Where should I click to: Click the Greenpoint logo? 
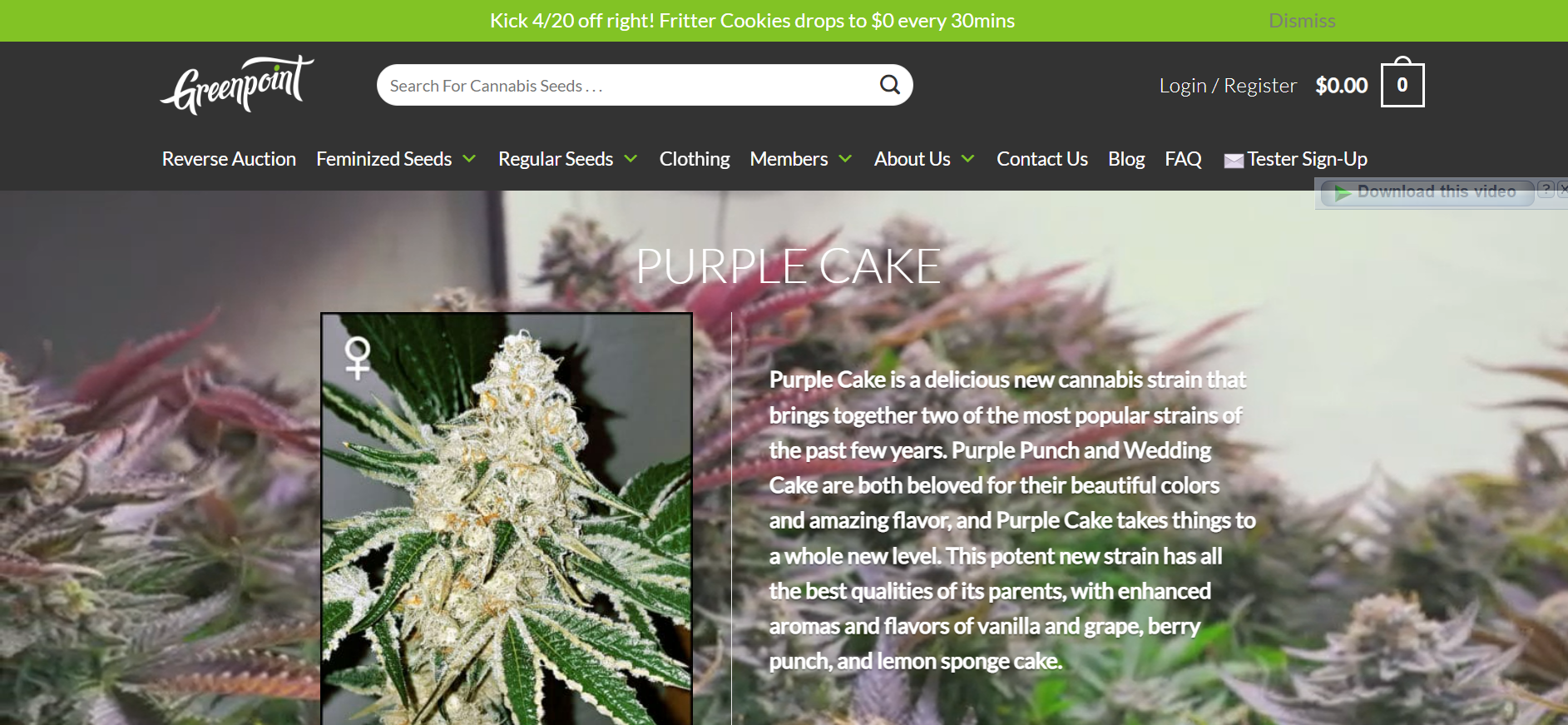click(x=237, y=85)
